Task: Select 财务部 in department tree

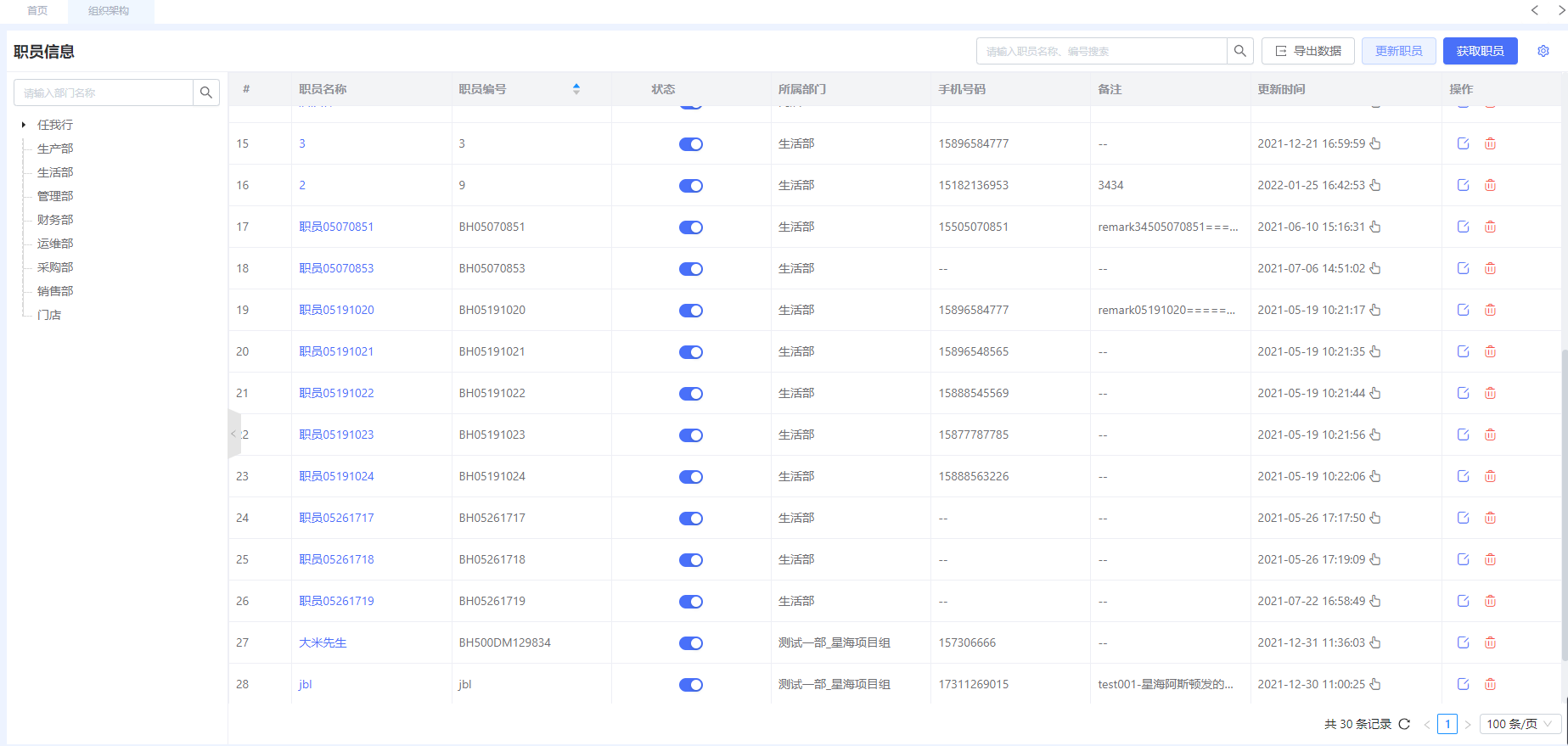Action: click(55, 220)
